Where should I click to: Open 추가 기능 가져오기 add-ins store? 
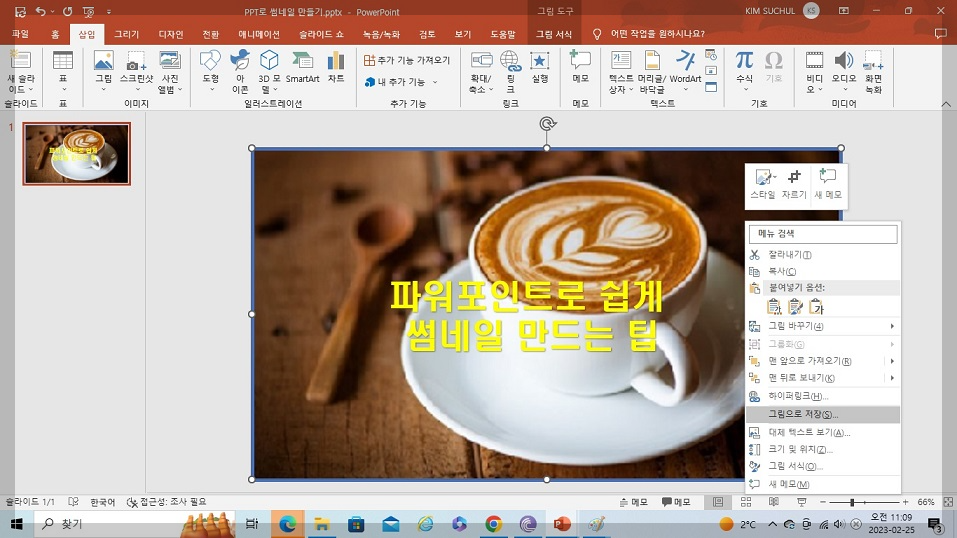pos(407,60)
